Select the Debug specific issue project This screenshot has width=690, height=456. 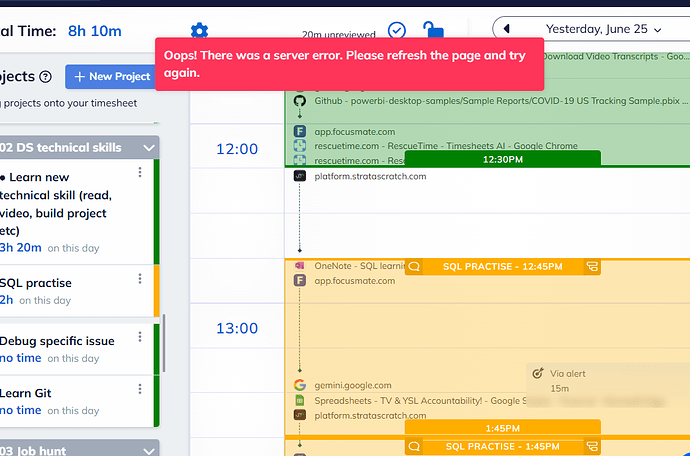(x=77, y=349)
